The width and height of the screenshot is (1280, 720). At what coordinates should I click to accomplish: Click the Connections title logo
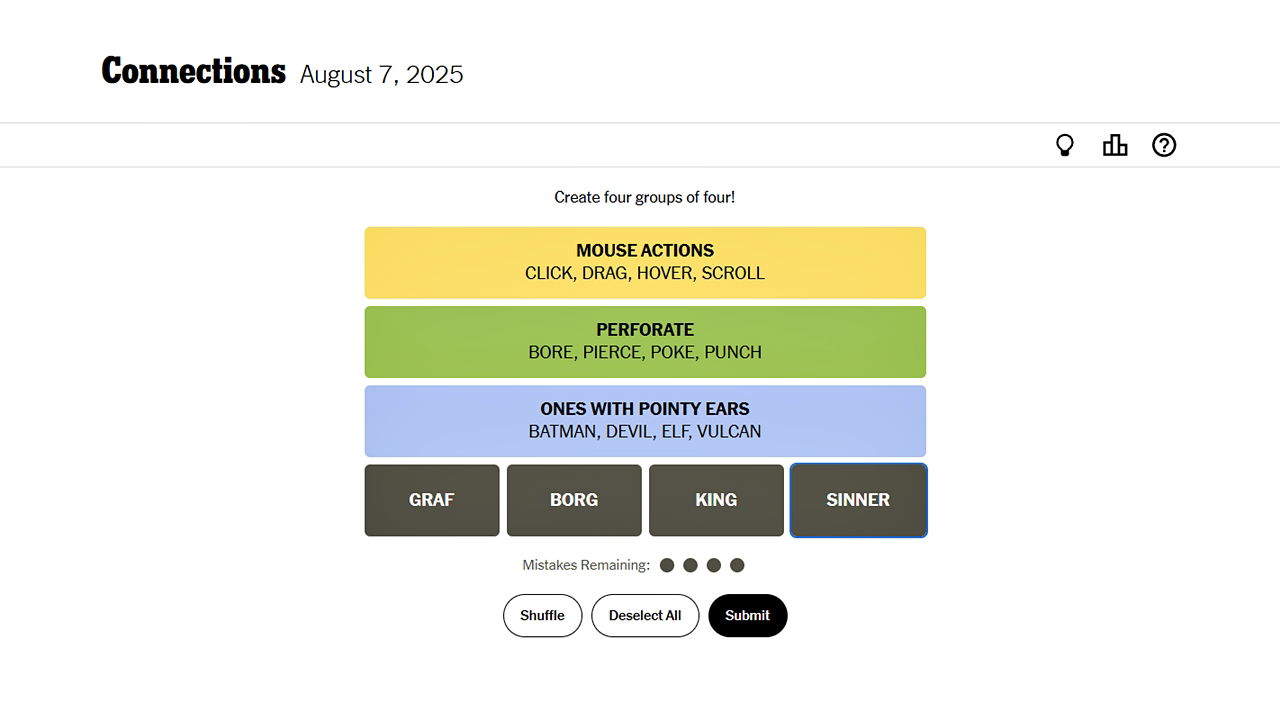[194, 71]
